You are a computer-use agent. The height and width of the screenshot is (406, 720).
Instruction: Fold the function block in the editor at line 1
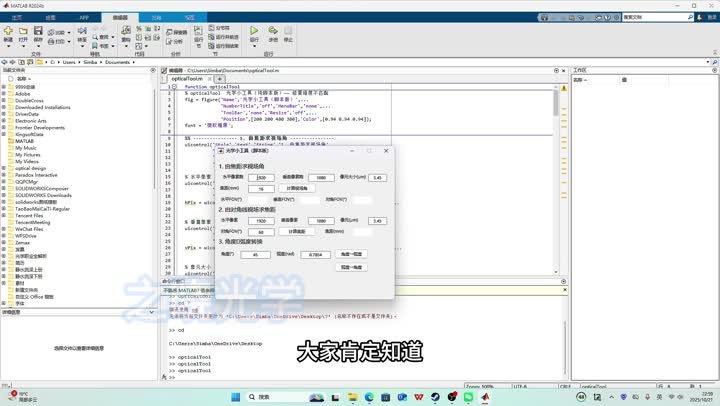click(x=174, y=86)
